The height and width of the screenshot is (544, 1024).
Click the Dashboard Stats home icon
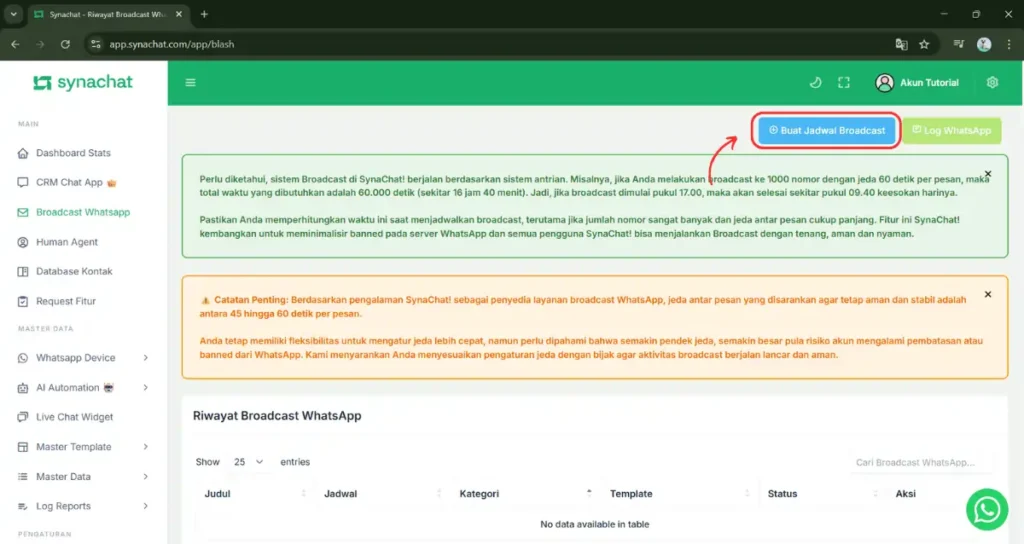coord(23,153)
